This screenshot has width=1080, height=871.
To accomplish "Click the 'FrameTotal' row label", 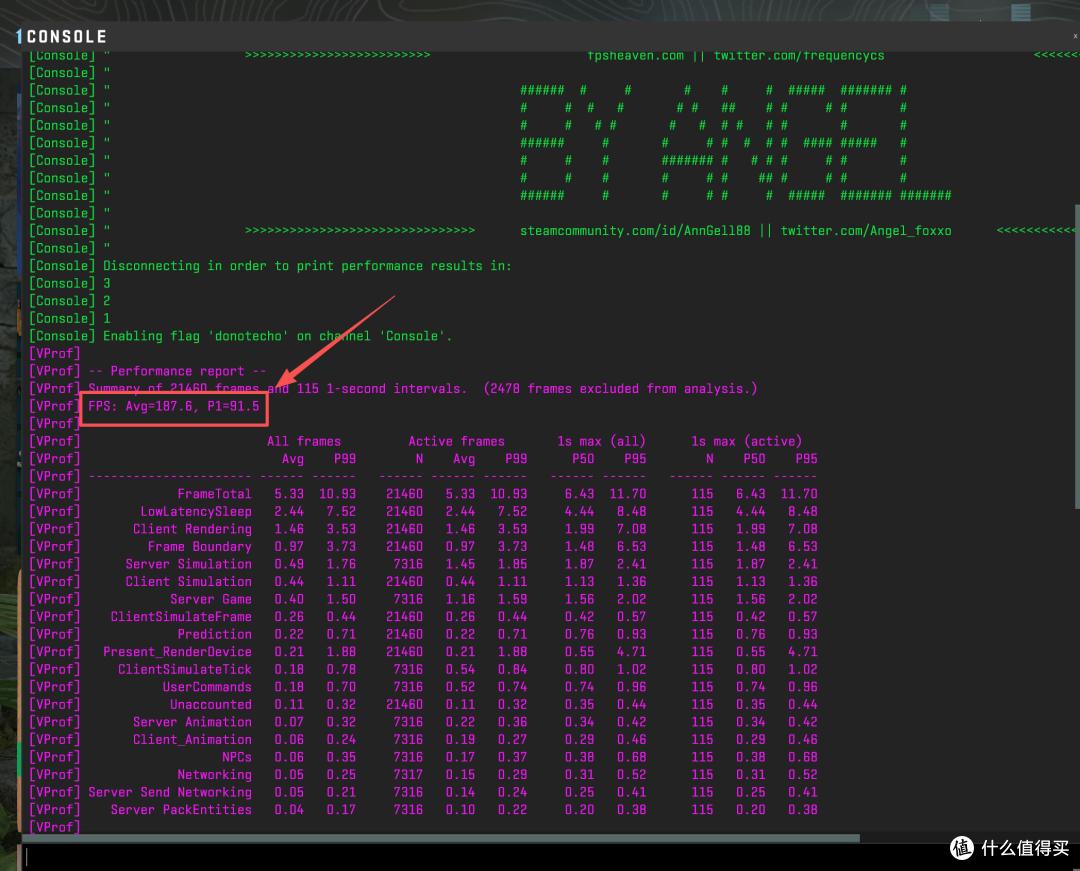I will (x=214, y=494).
